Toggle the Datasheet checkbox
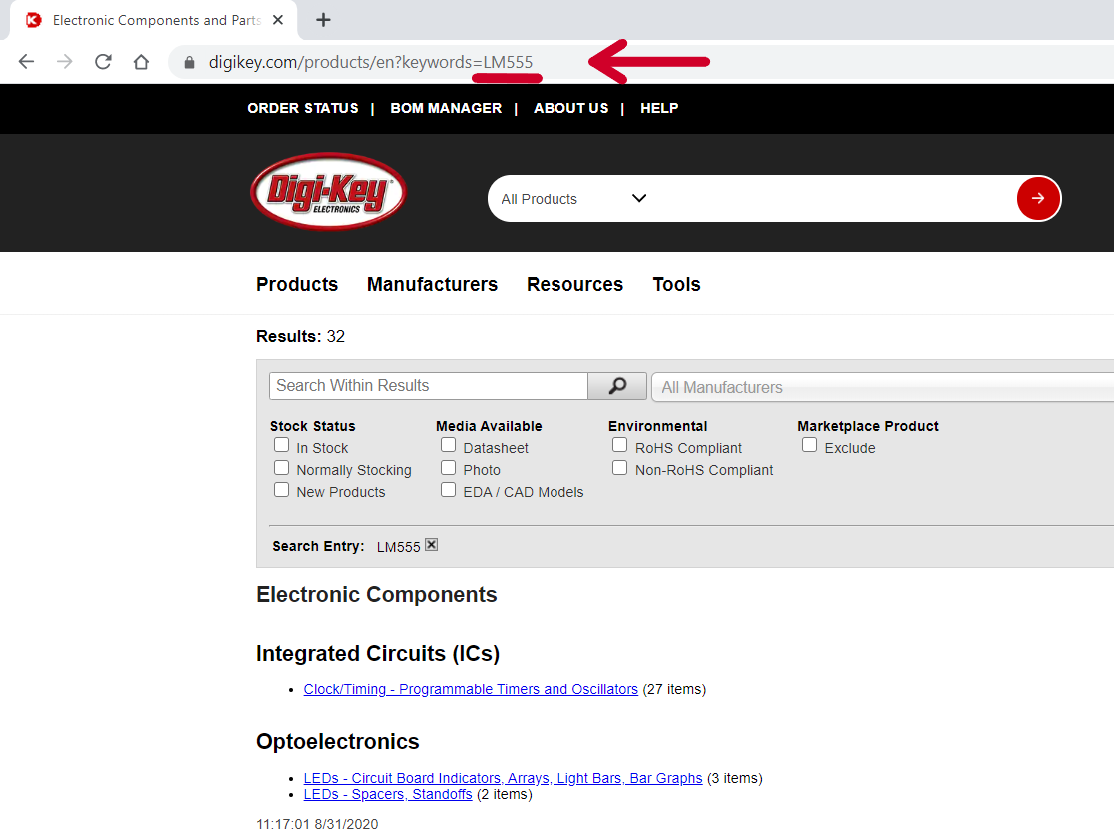 (x=448, y=445)
